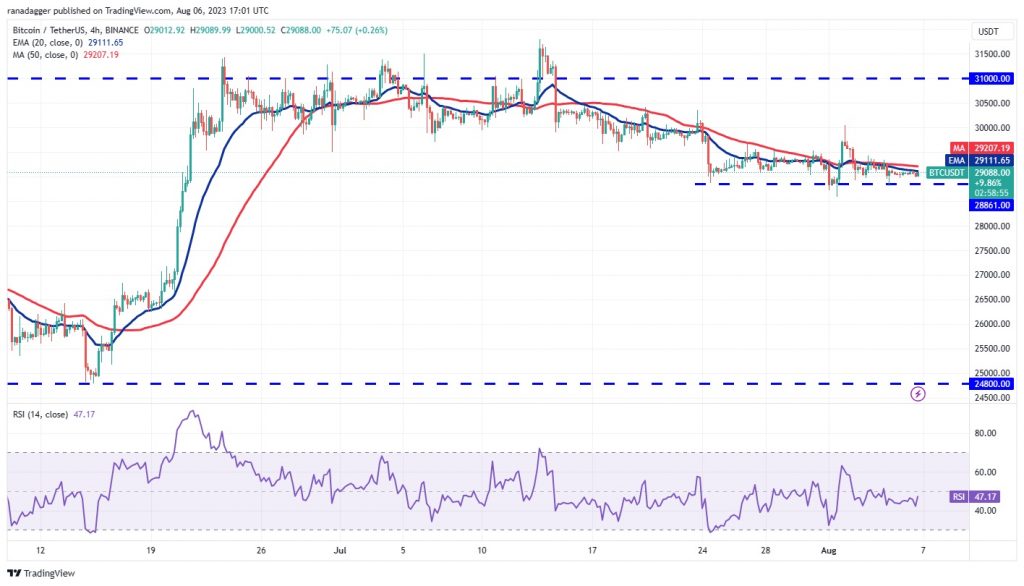Click the purple lightning bolt event icon
This screenshot has width=1024, height=586.
point(918,394)
